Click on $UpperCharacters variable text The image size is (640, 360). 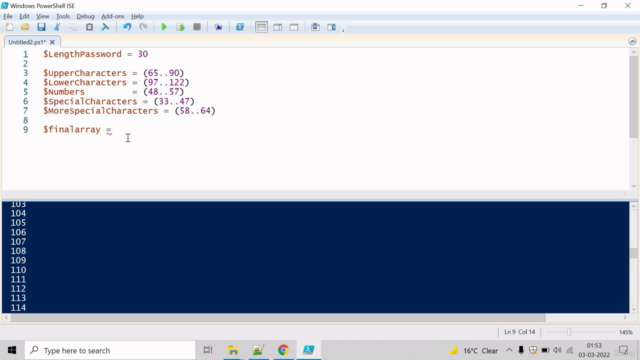click(x=85, y=73)
